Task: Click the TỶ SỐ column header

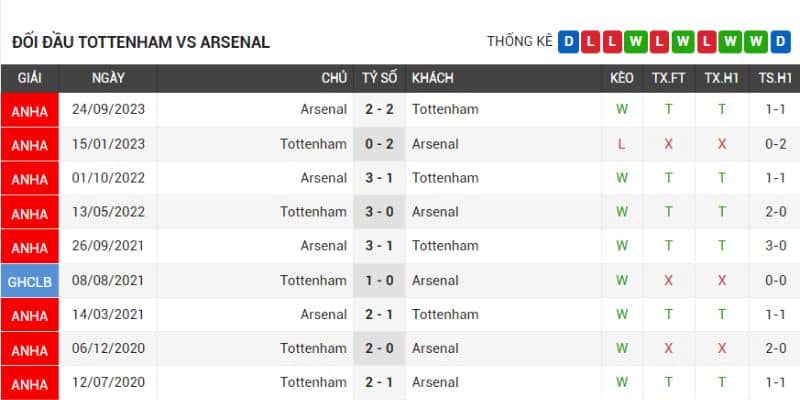Action: 379,78
